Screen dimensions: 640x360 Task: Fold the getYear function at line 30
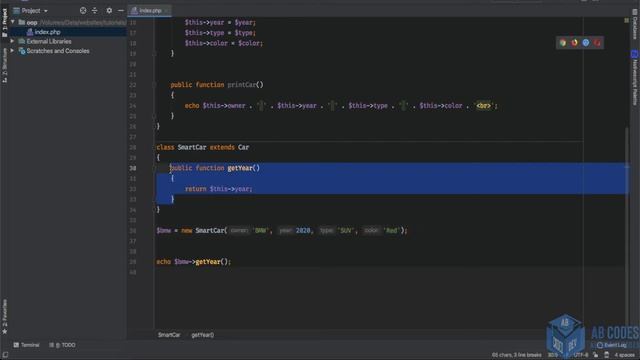coord(154,168)
